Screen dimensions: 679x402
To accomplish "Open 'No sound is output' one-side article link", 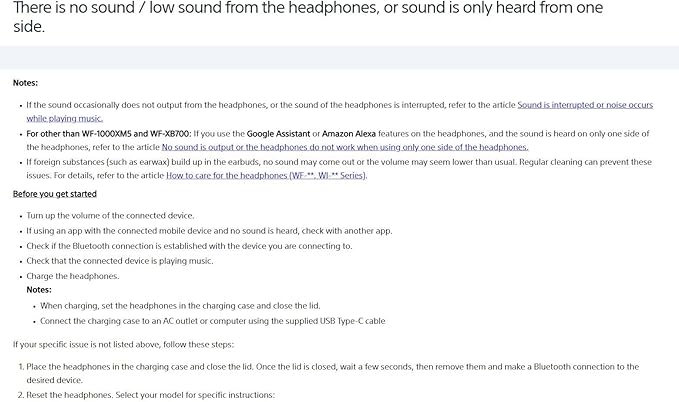I will [x=344, y=146].
